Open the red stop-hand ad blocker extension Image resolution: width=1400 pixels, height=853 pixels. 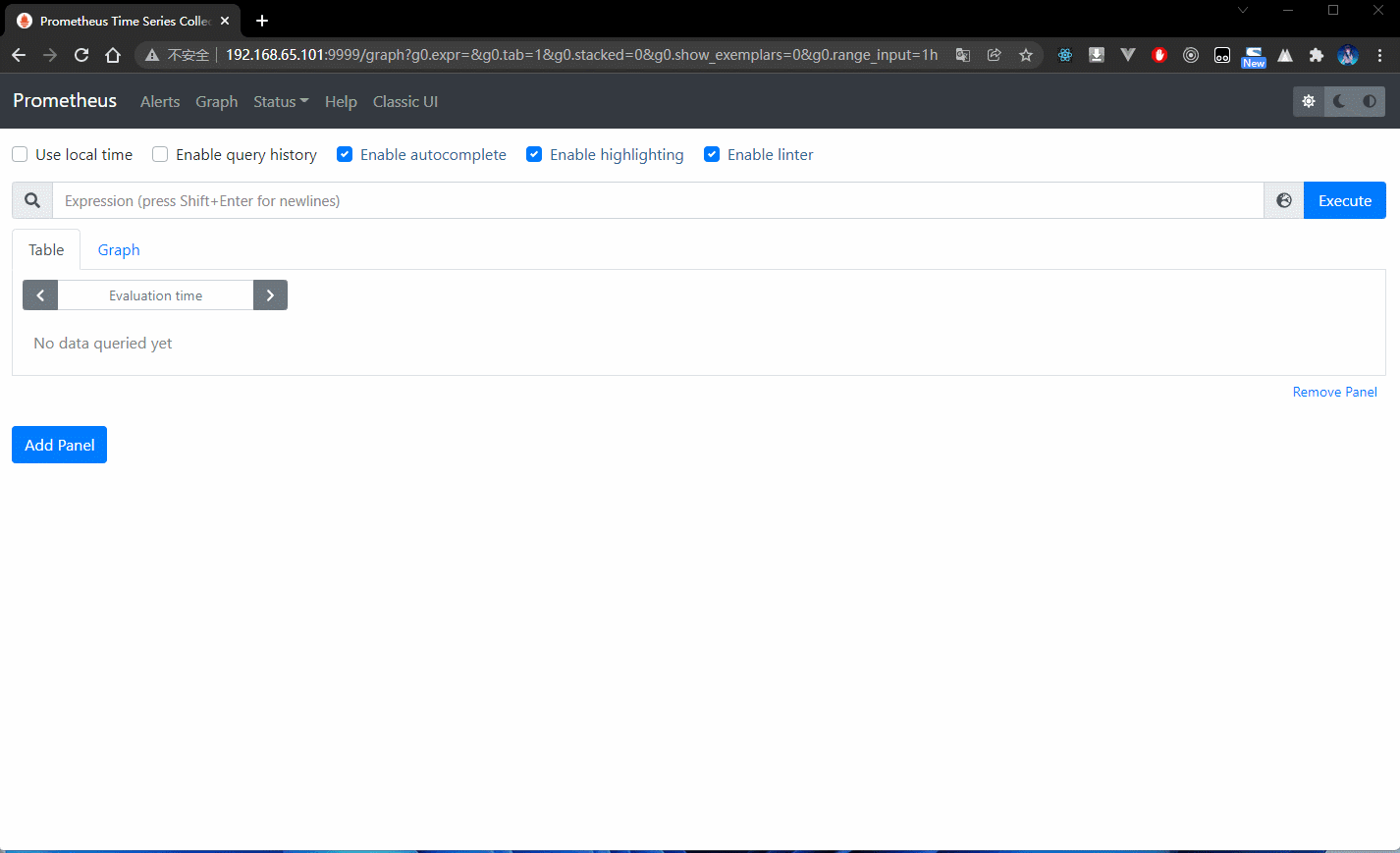pos(1159,55)
